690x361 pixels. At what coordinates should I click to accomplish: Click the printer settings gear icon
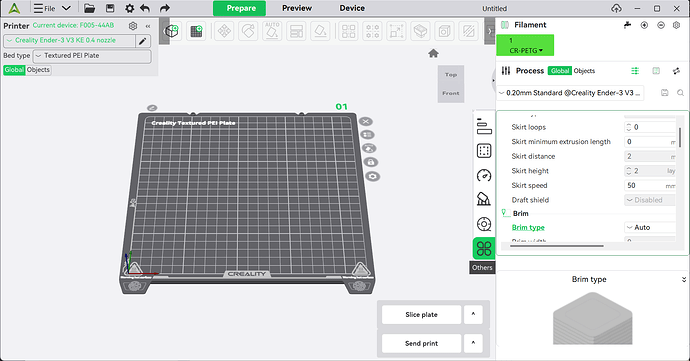click(x=133, y=26)
